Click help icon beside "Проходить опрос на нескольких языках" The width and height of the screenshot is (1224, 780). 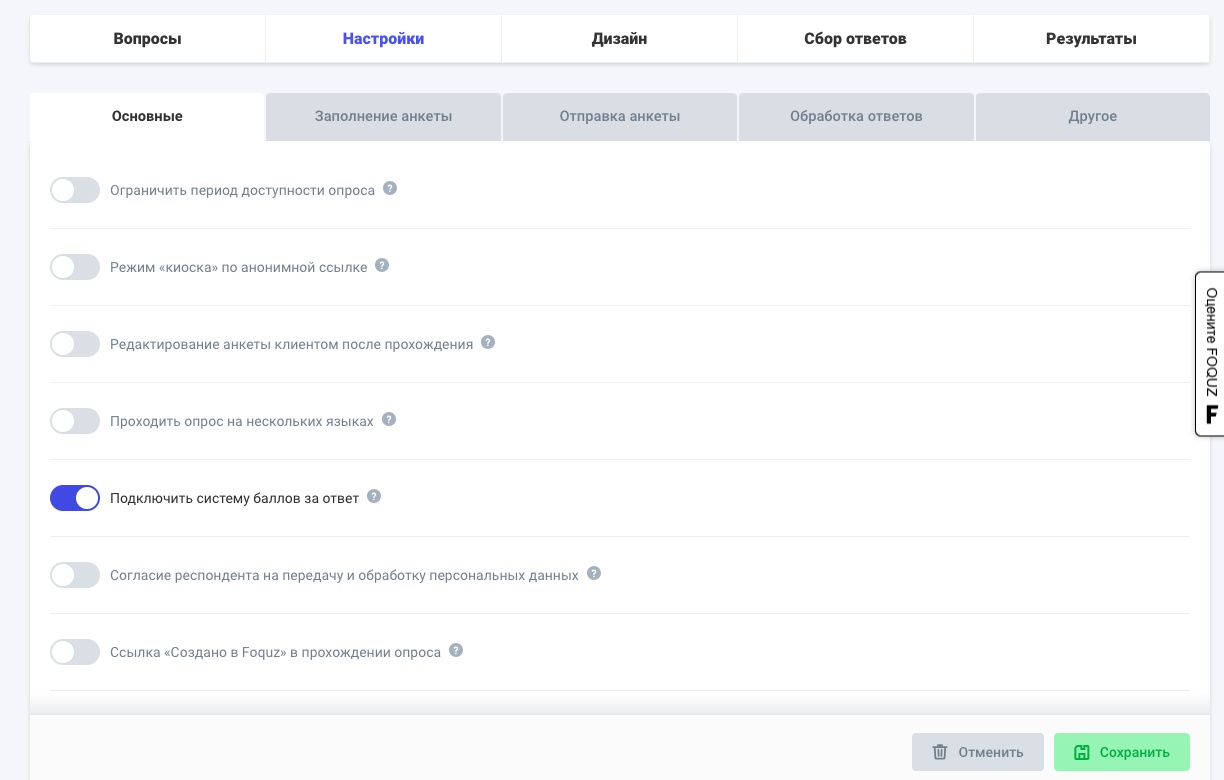point(389,420)
